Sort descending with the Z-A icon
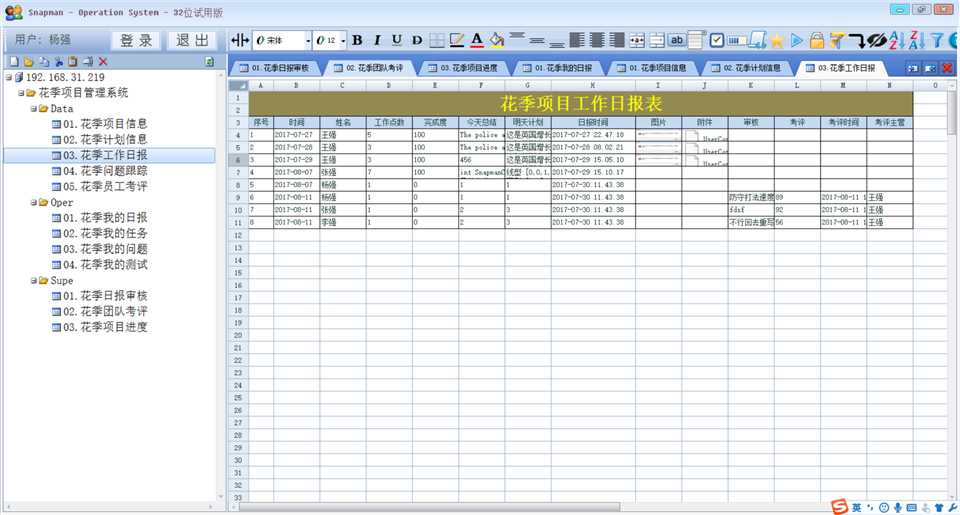Viewport: 960px width, 515px height. click(x=917, y=40)
